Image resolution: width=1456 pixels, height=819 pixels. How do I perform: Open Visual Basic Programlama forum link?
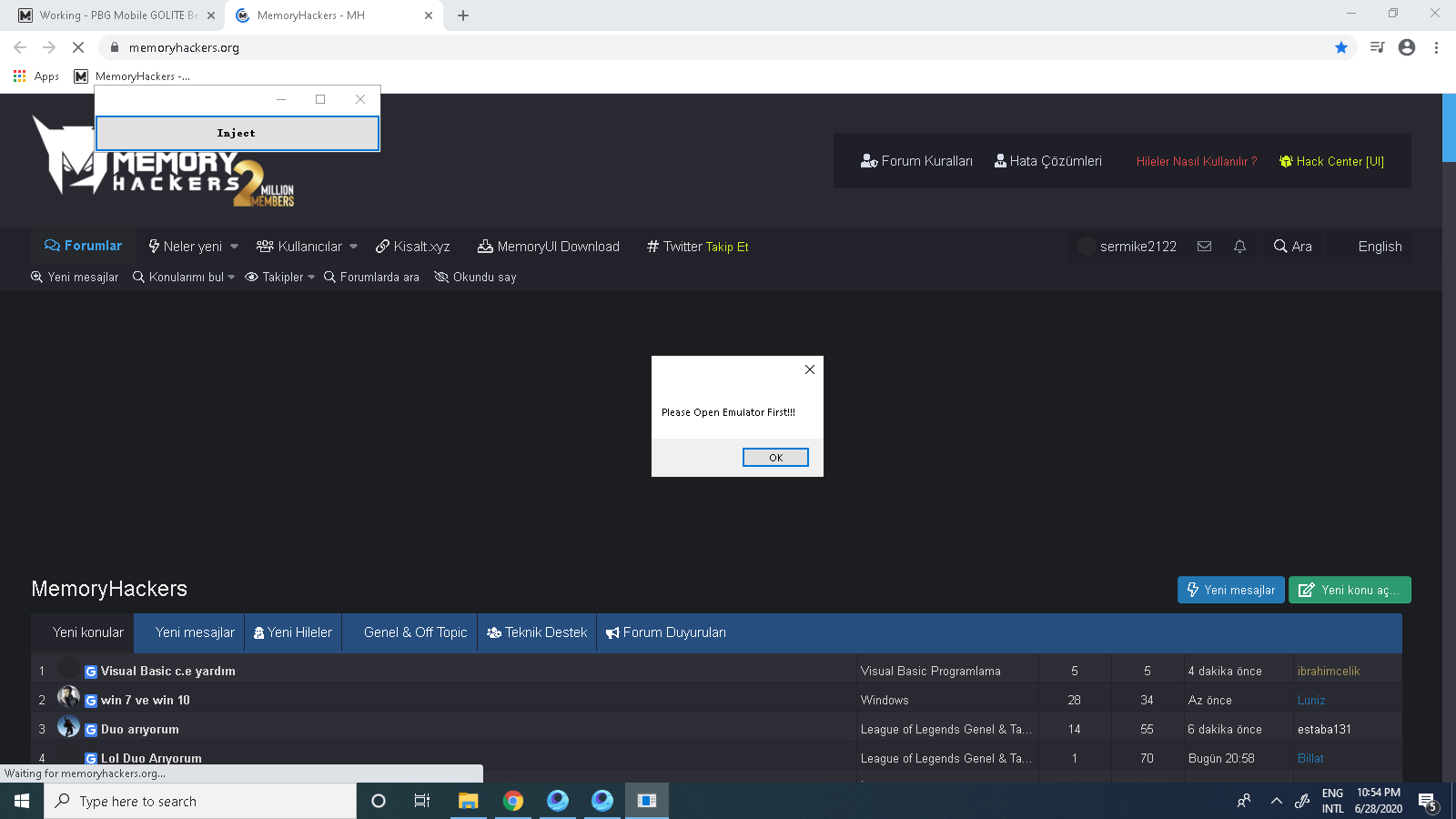click(930, 672)
